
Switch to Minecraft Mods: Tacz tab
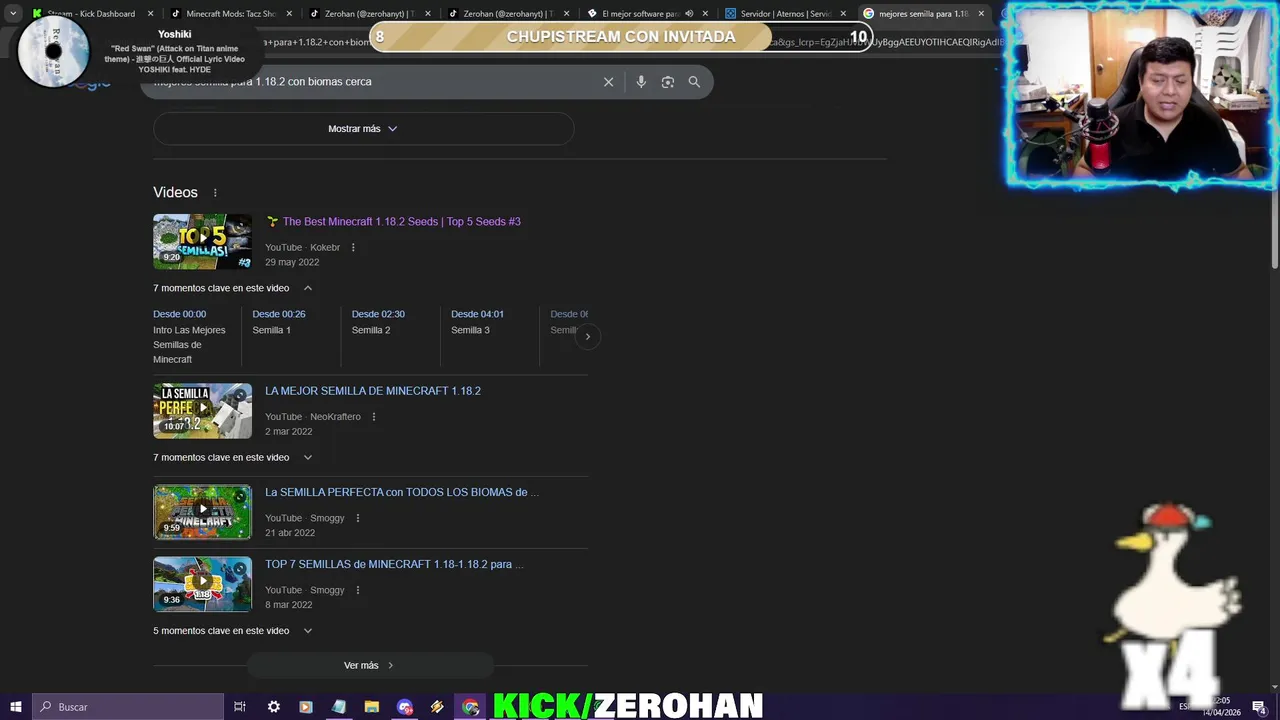pos(229,14)
